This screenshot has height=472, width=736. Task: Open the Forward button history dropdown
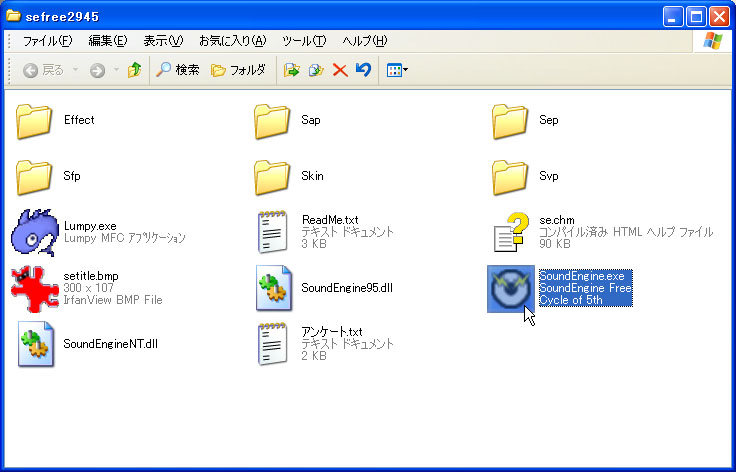tap(116, 70)
